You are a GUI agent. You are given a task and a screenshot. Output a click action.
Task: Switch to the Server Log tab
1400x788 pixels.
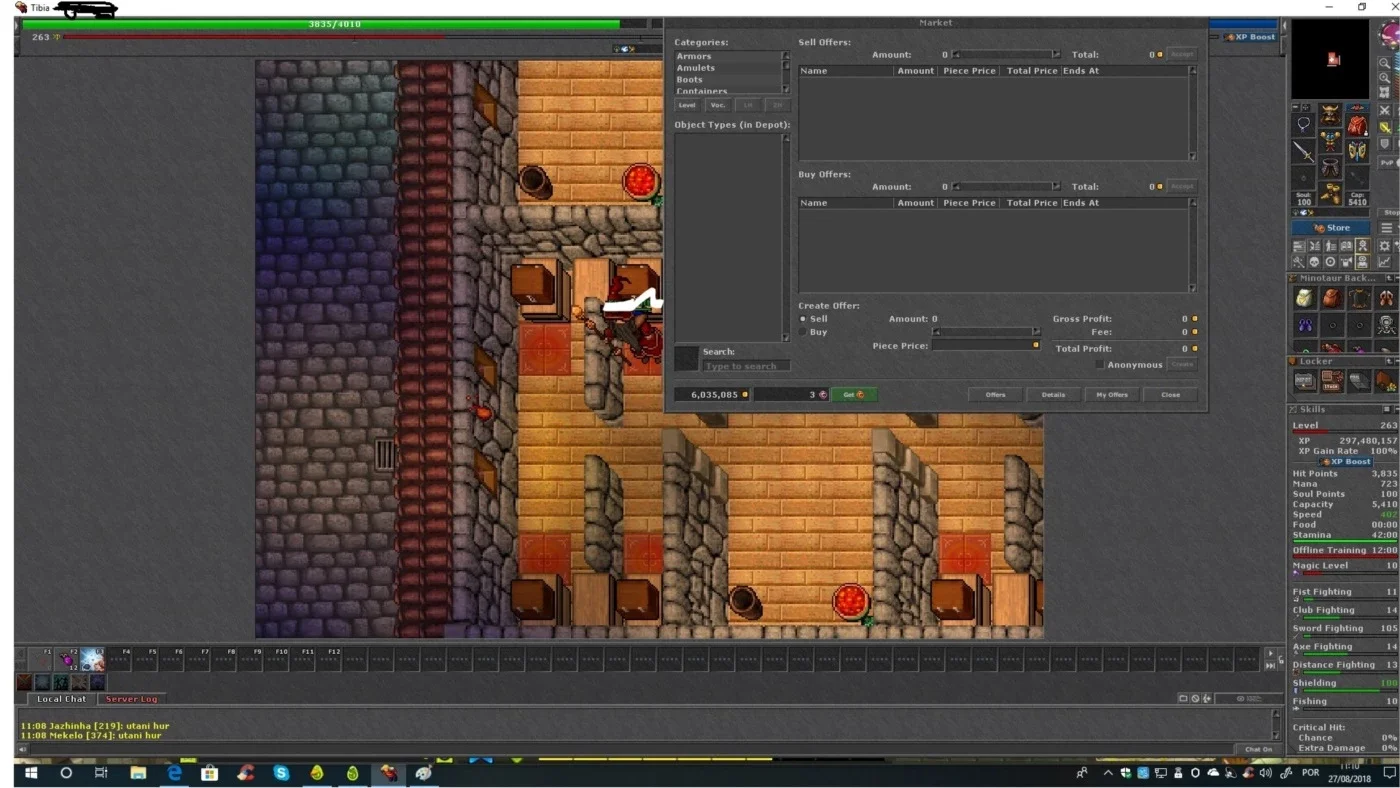131,699
